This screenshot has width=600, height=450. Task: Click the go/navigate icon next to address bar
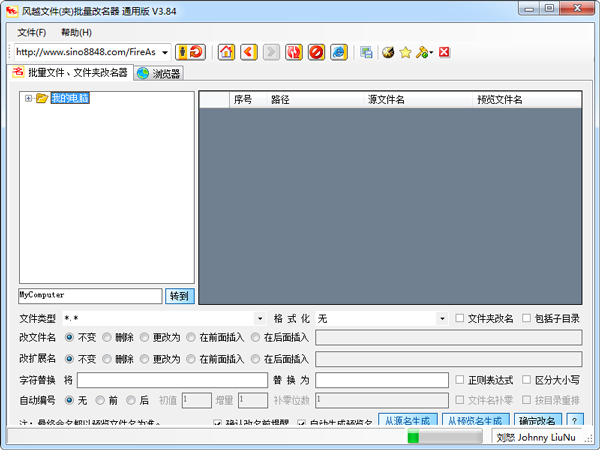pyautogui.click(x=190, y=52)
